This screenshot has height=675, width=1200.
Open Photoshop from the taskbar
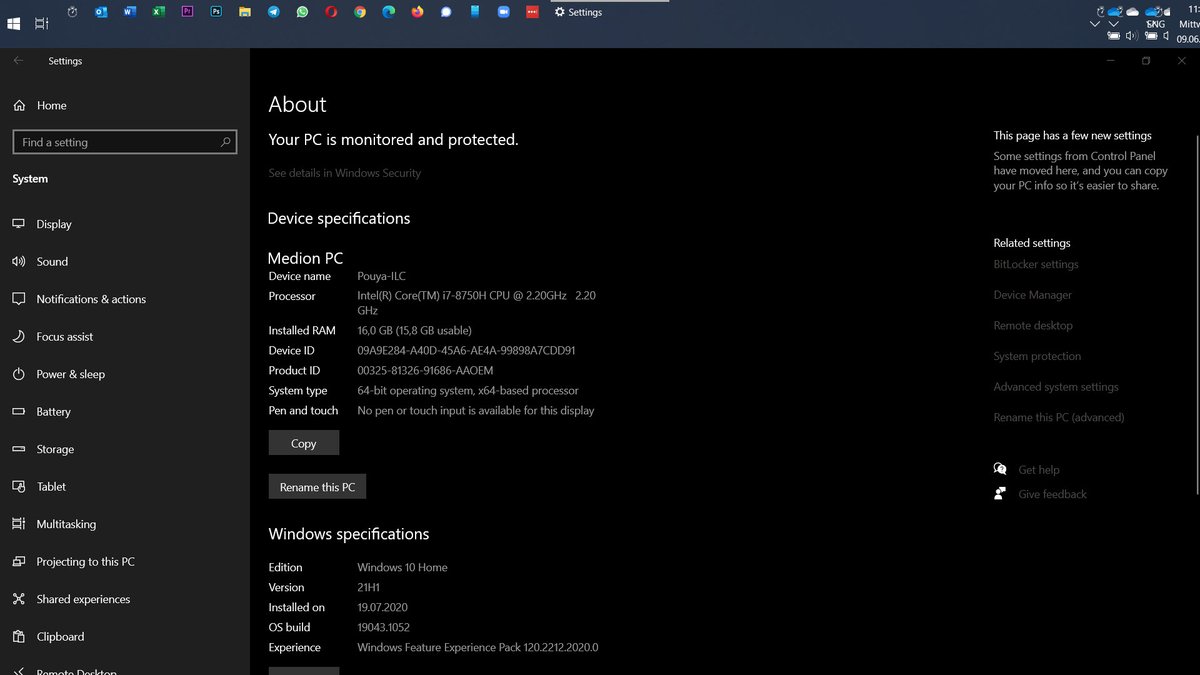click(x=215, y=12)
